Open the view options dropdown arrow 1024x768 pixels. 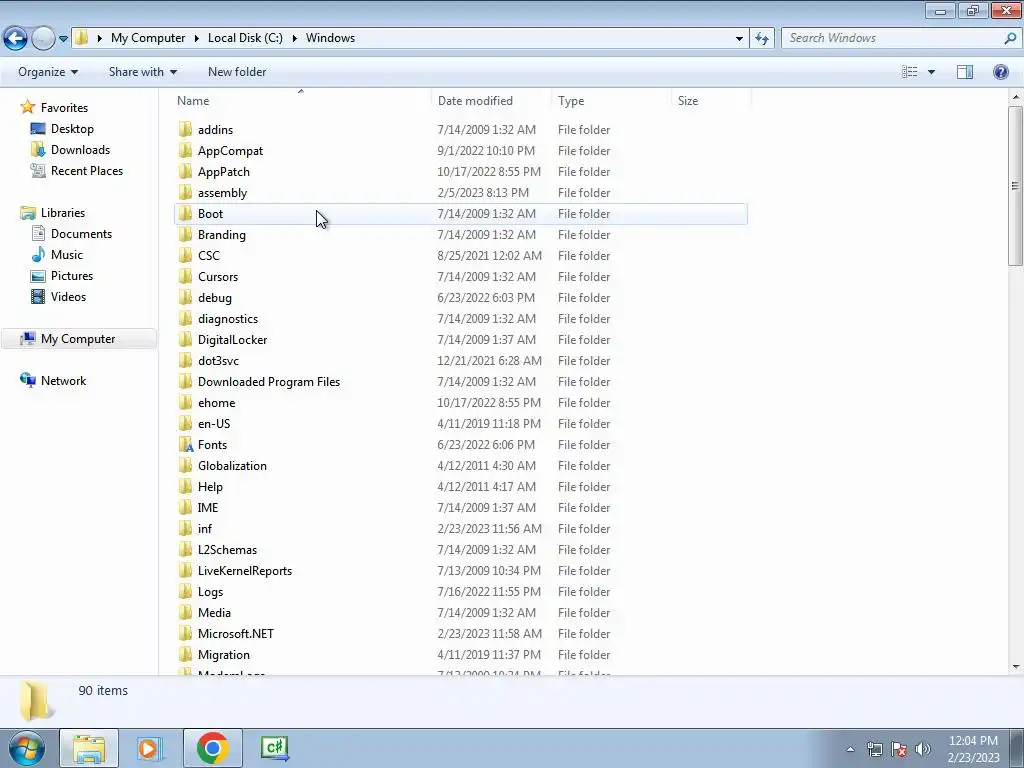[x=931, y=72]
